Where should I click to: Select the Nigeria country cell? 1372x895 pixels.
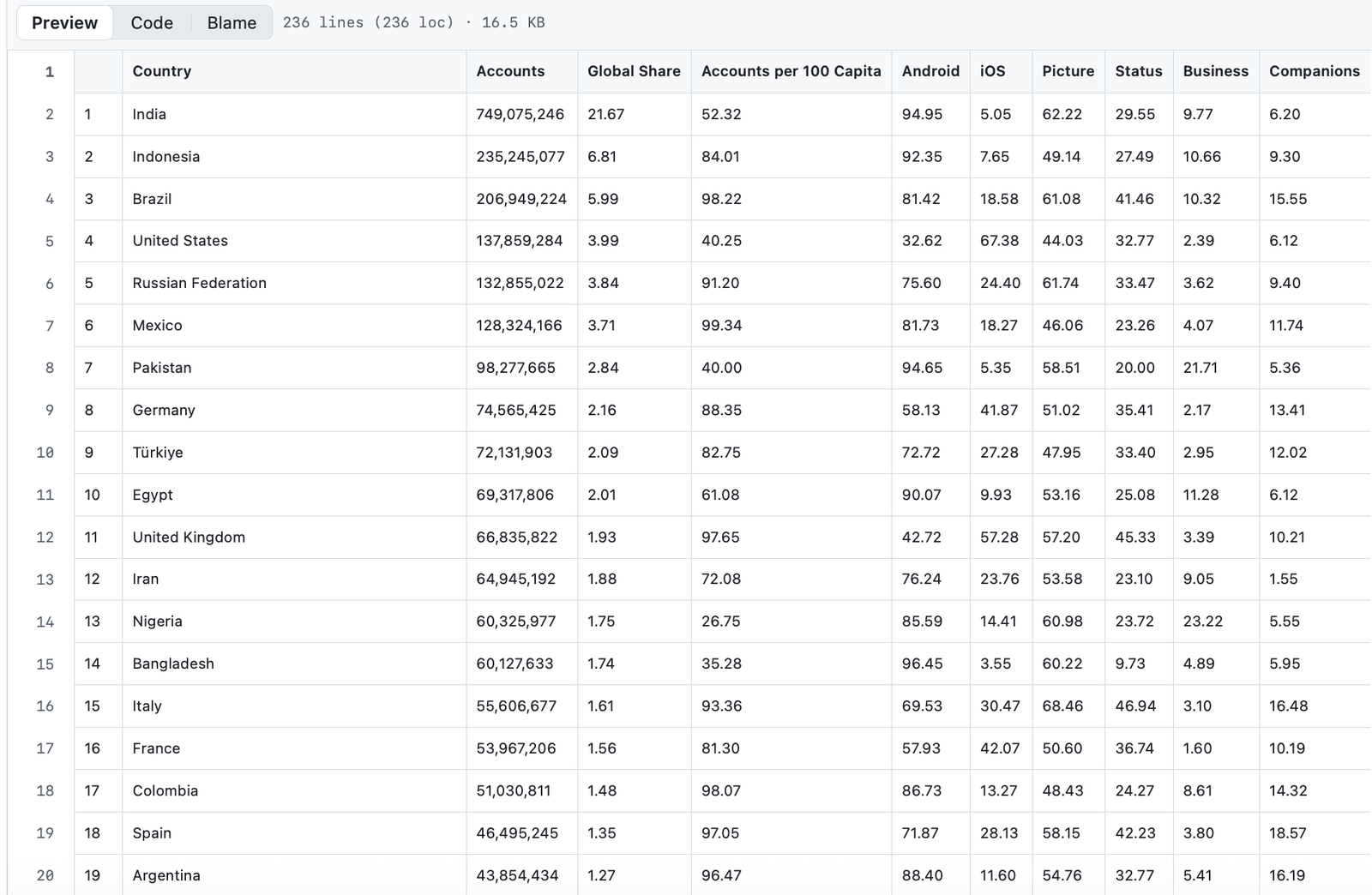(294, 622)
